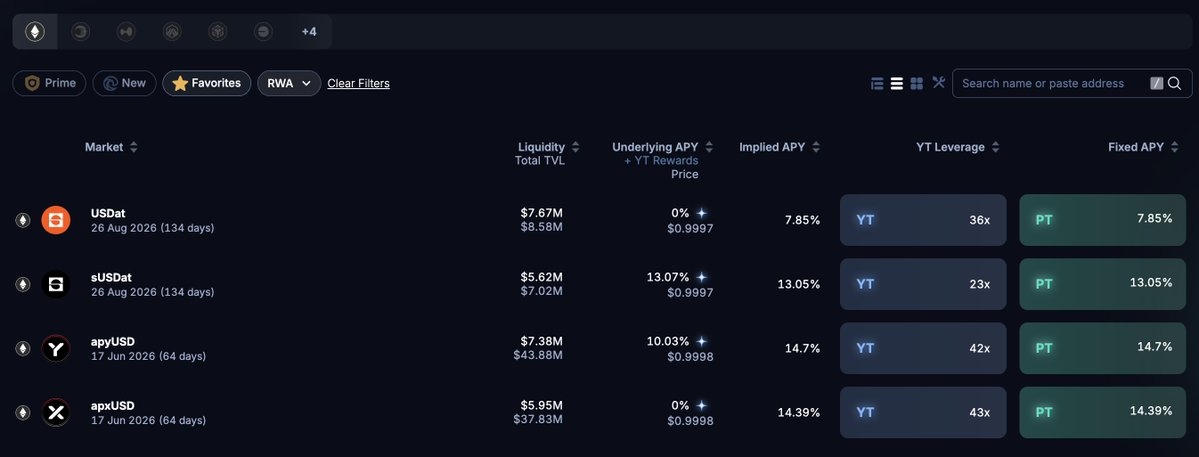Select the Ethereum network icon

pos(35,32)
